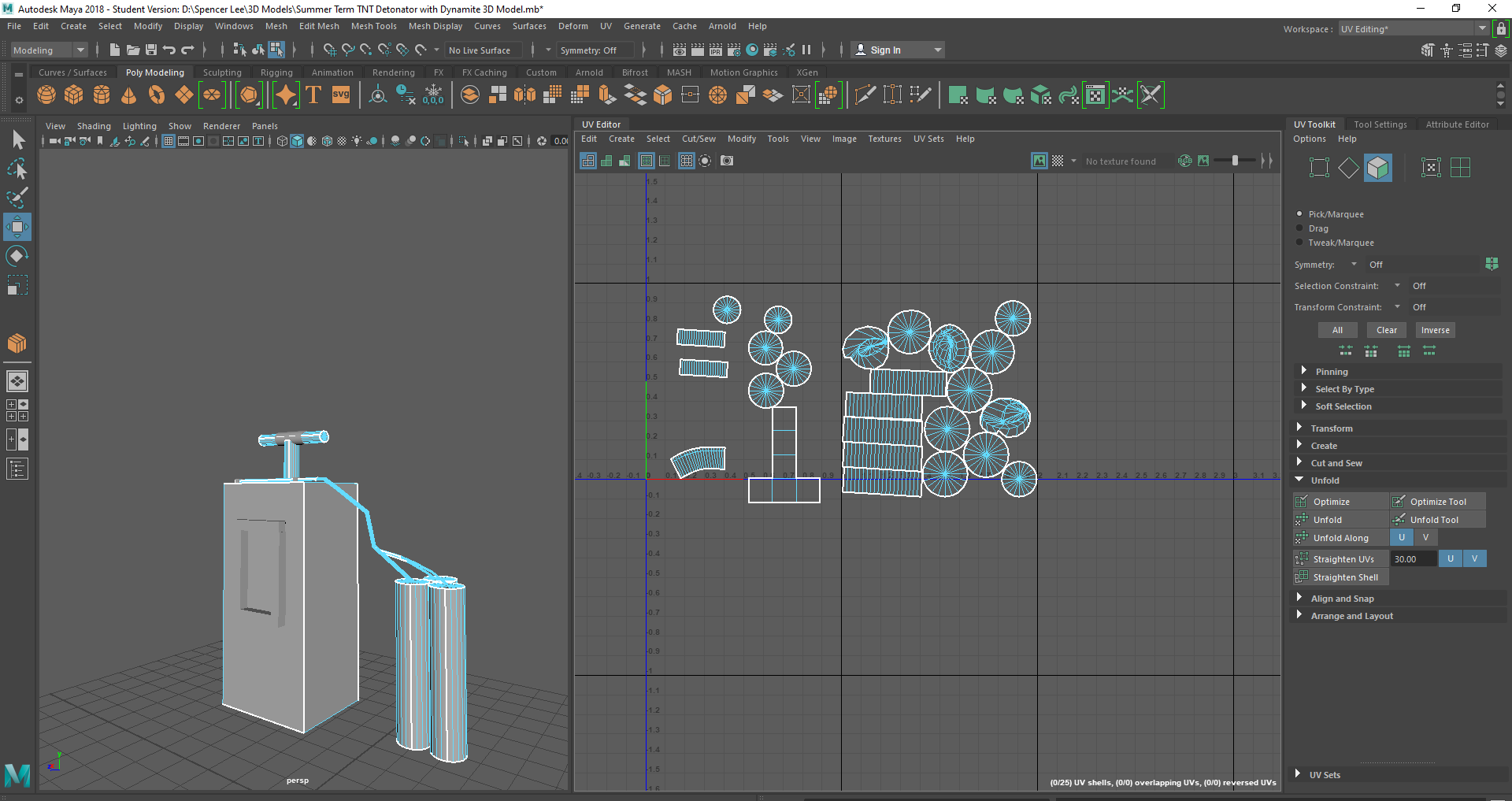Click the Inverse selection button

coord(1435,330)
